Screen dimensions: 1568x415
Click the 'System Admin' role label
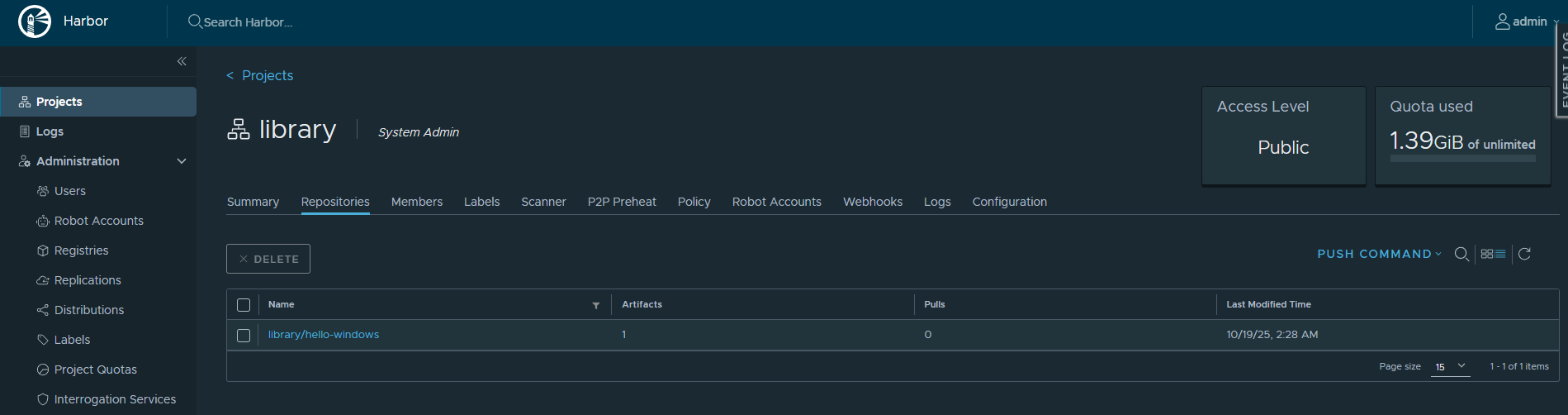pyautogui.click(x=419, y=132)
